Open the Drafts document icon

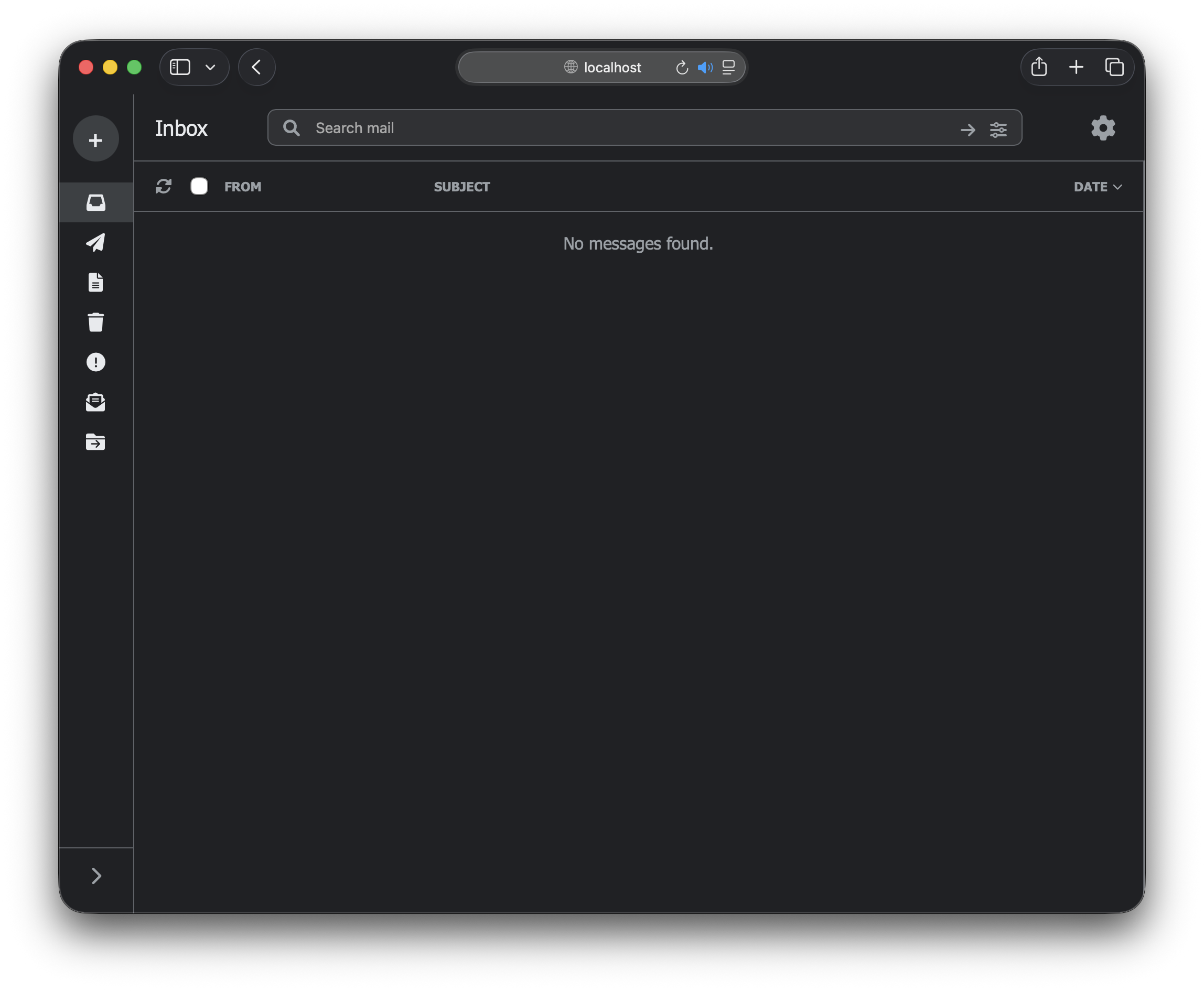point(96,282)
